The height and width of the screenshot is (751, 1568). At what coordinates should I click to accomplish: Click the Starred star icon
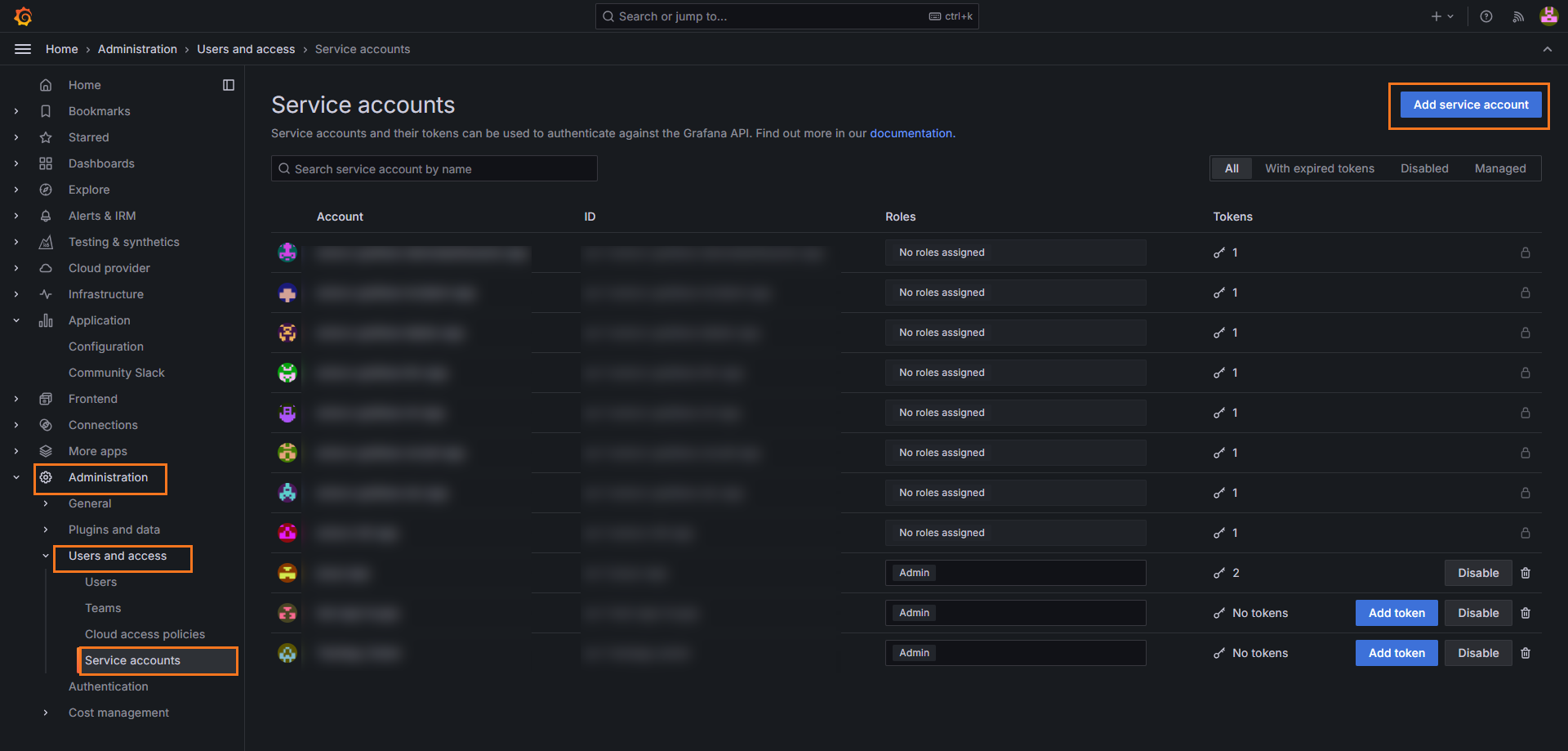click(46, 137)
